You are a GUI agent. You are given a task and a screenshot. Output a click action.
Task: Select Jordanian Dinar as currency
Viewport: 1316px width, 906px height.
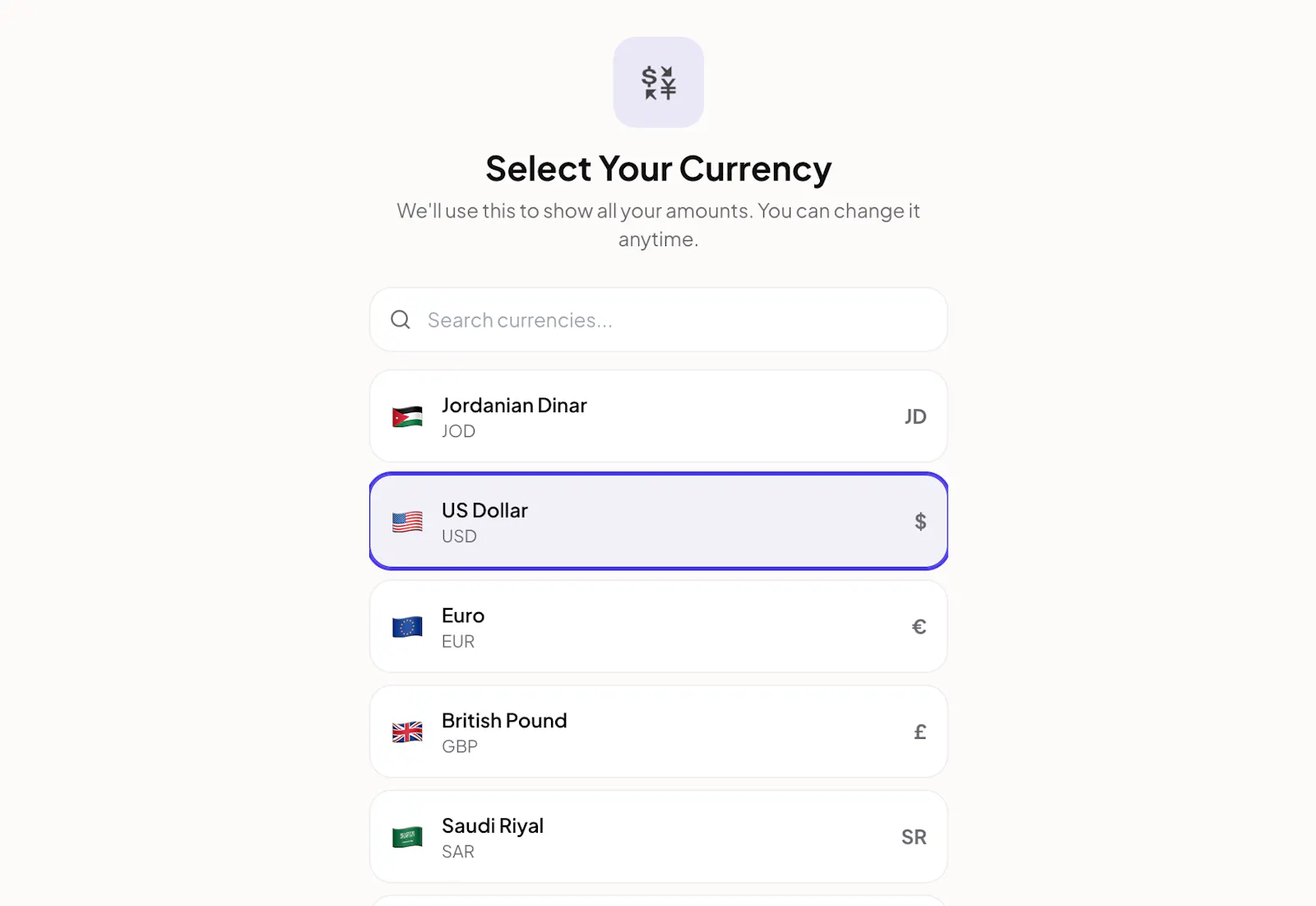coord(659,416)
